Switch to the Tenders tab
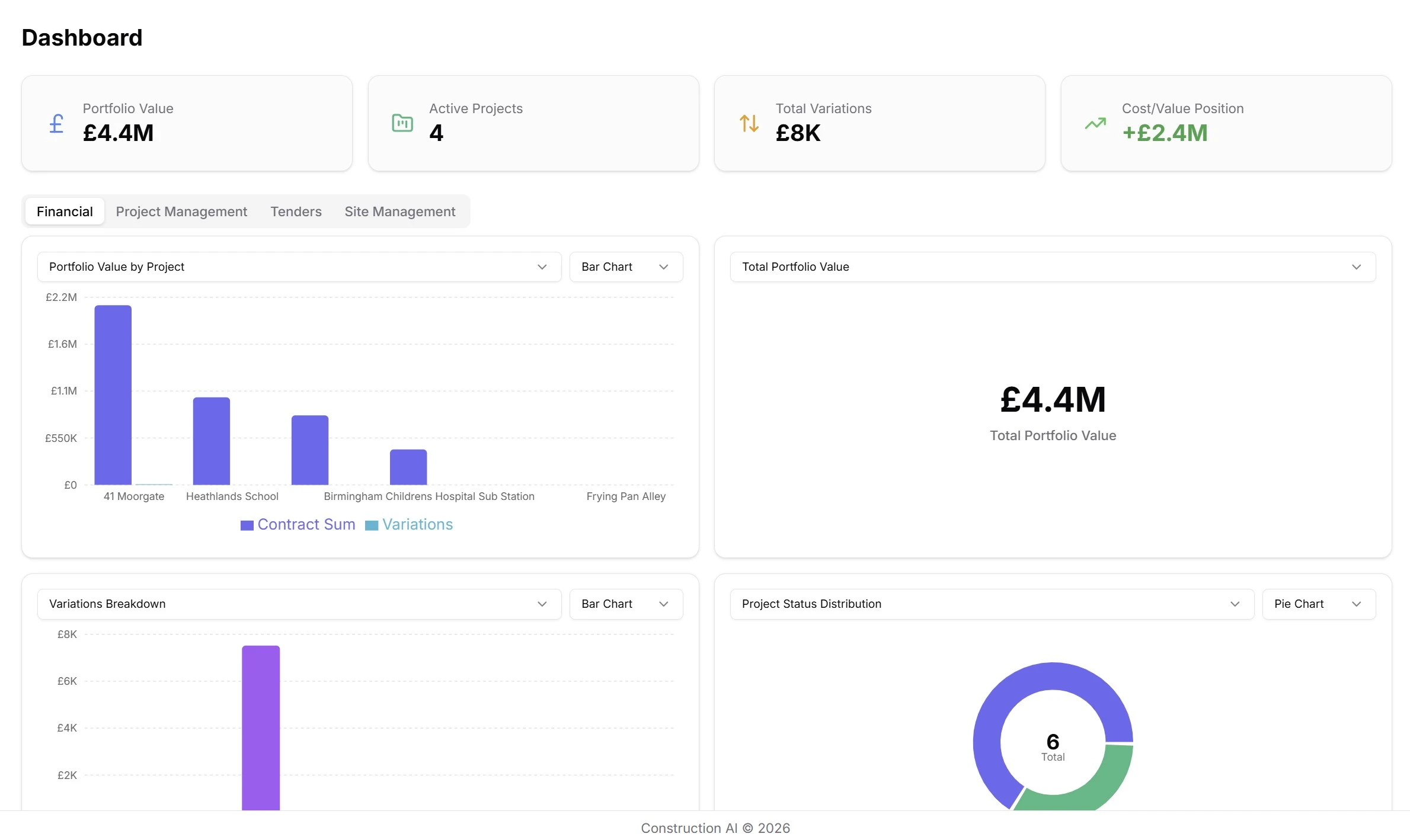1410x840 pixels. coord(295,211)
